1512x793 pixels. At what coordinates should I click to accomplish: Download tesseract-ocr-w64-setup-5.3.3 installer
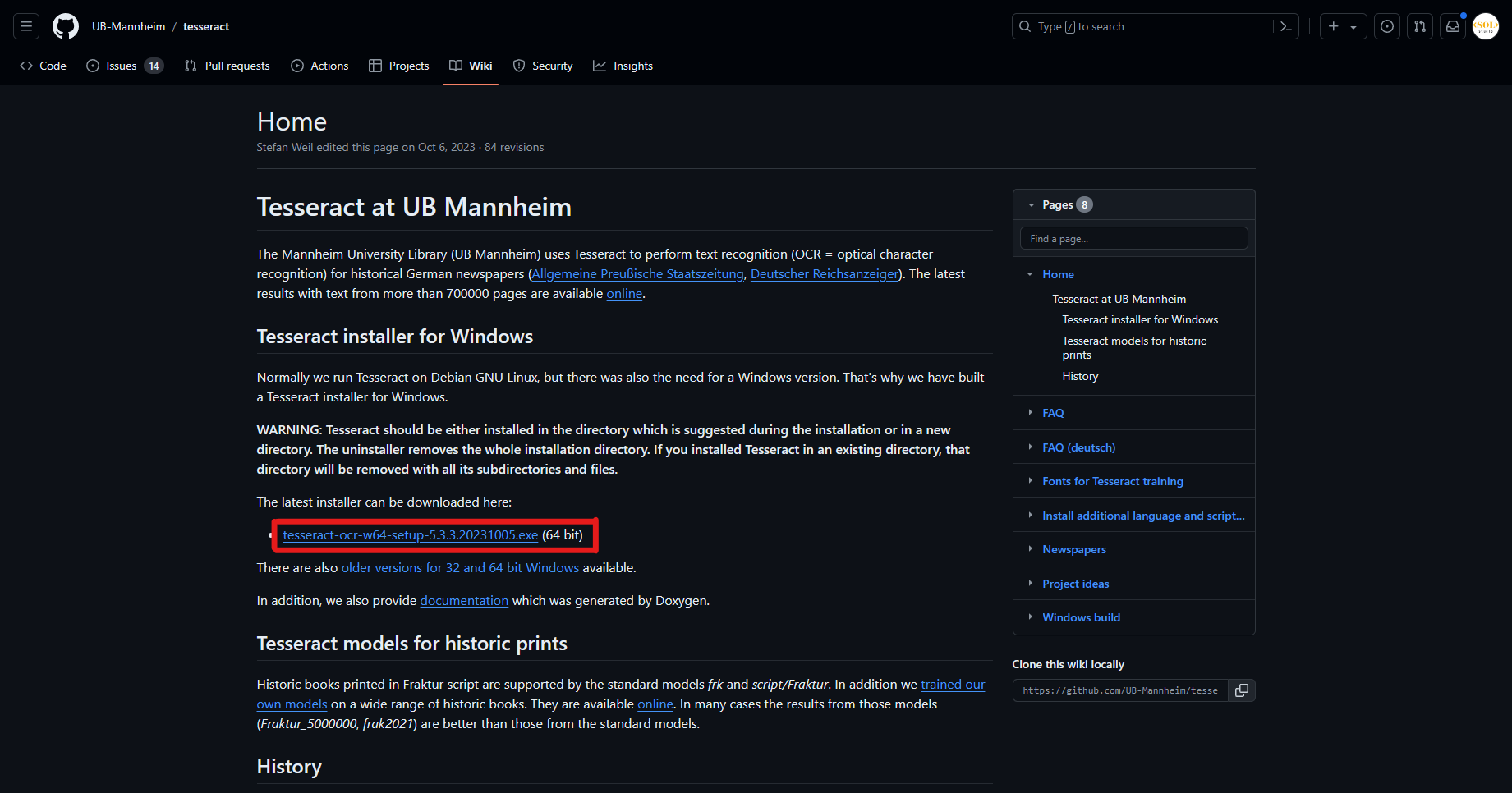point(411,535)
